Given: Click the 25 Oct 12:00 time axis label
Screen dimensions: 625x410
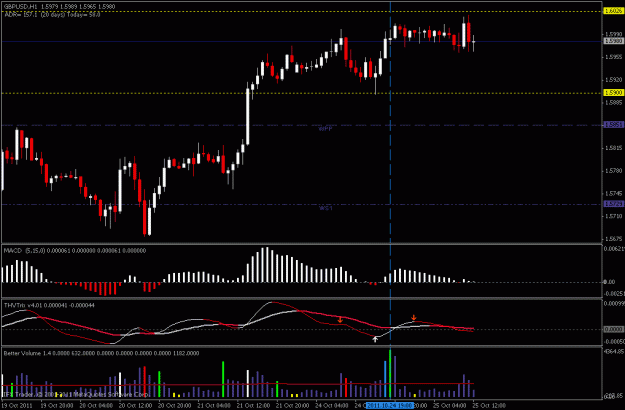Looking at the screenshot, I should [x=489, y=406].
